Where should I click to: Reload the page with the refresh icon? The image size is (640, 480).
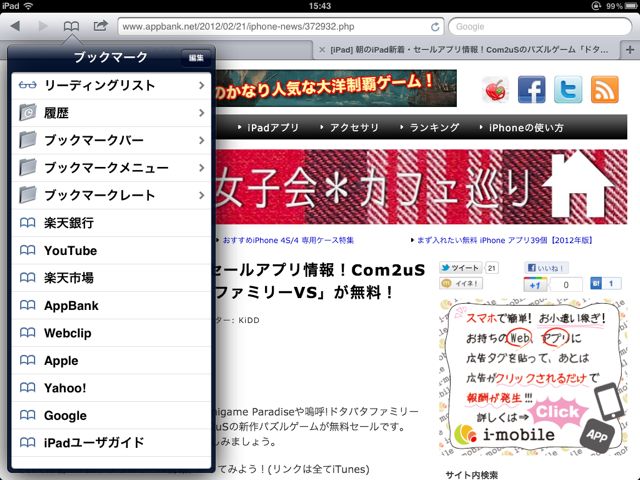435,27
